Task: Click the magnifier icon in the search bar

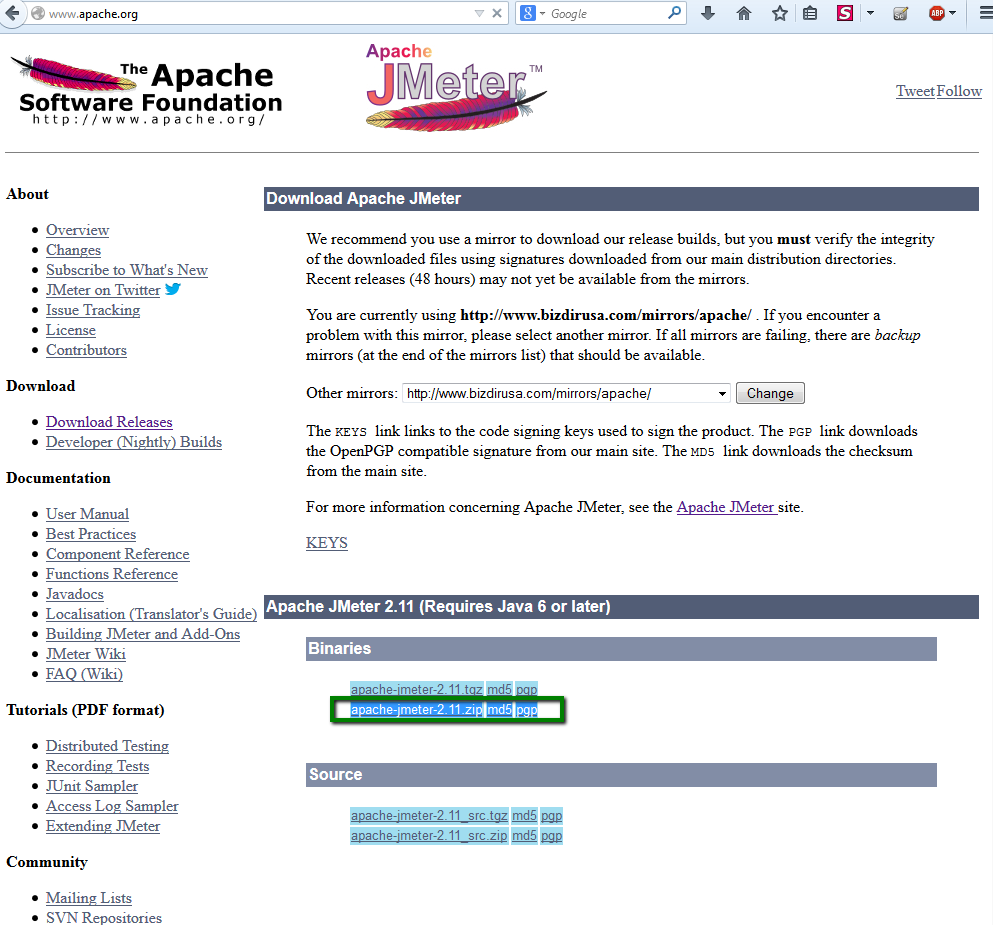Action: tap(672, 13)
